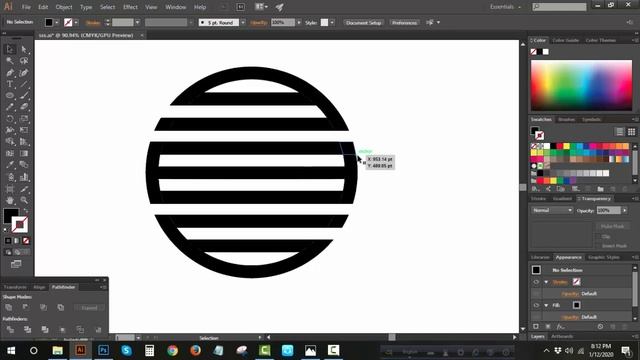Click the Merge pathfinder icon
The image size is (640, 360).
pyautogui.click(x=45, y=329)
